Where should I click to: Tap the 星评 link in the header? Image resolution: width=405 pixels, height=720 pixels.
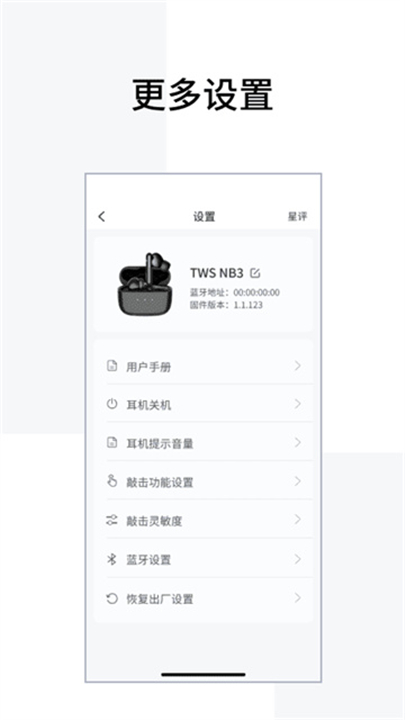point(298,216)
